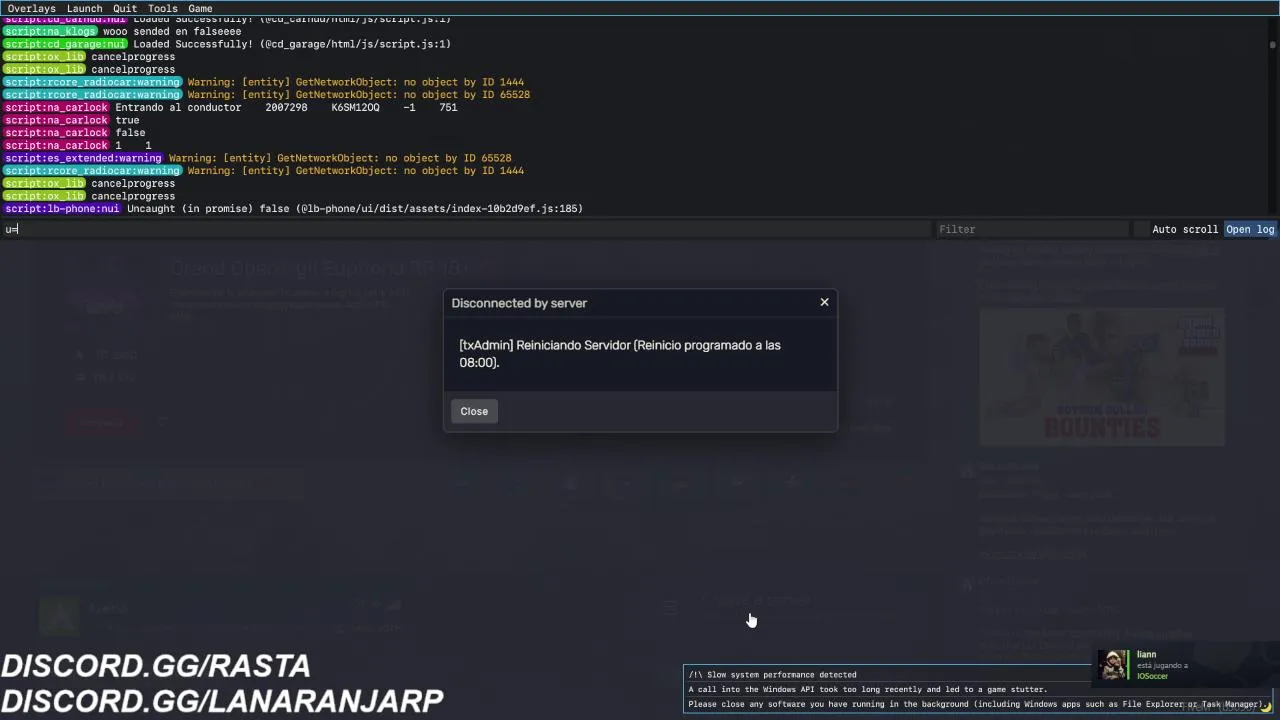The image size is (1280, 720).
Task: Open the Overlays menu
Action: click(31, 8)
